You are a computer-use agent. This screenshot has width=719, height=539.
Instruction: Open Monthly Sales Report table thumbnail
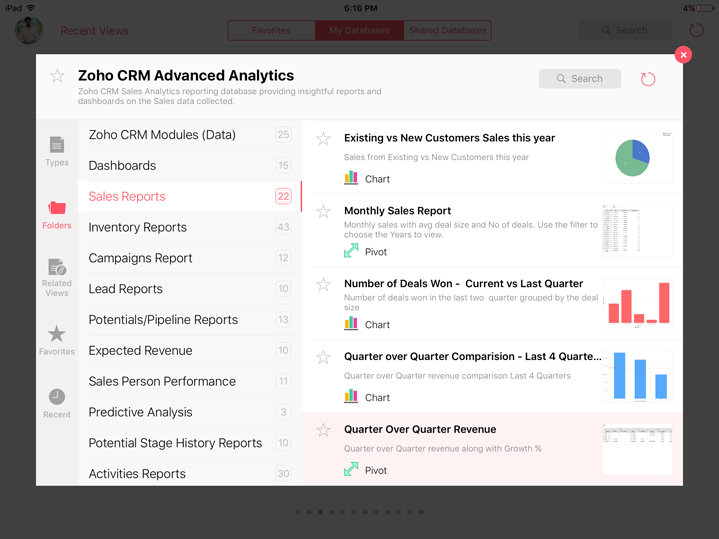(637, 230)
